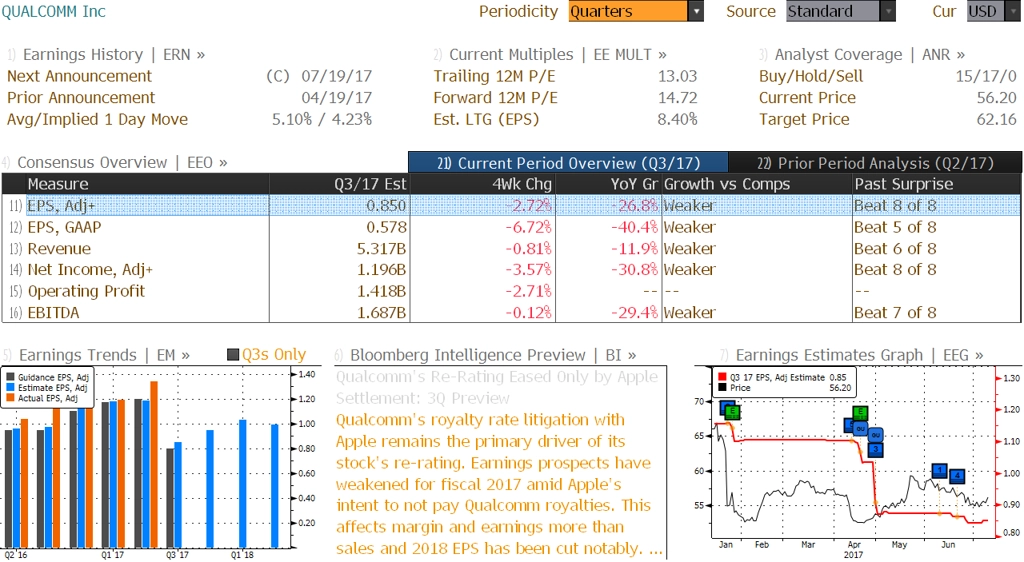Click Beat 7 of 8 surprise cell
The height and width of the screenshot is (562, 1024).
coord(895,313)
